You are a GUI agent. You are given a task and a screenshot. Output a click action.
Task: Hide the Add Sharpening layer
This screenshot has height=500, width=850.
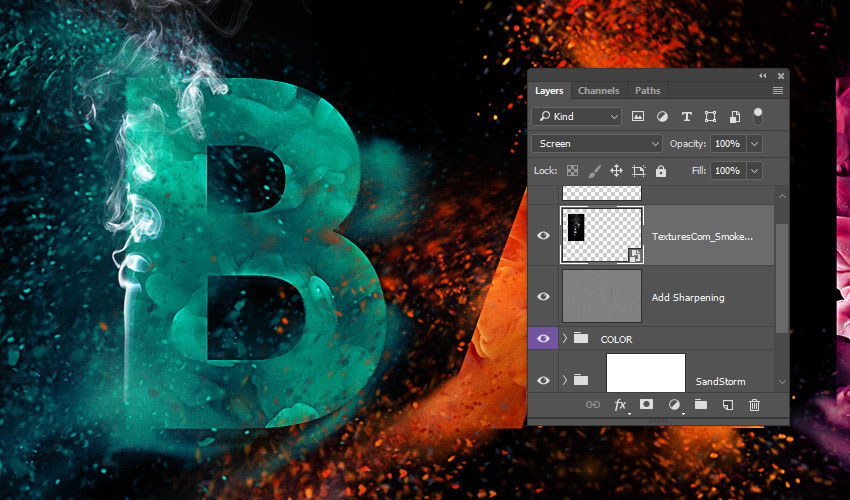coord(543,296)
